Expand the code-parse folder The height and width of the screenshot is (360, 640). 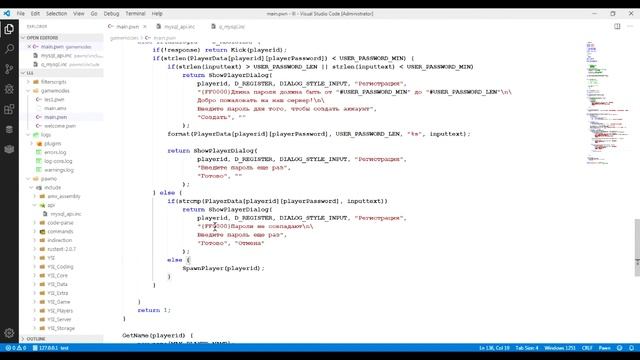[61, 223]
